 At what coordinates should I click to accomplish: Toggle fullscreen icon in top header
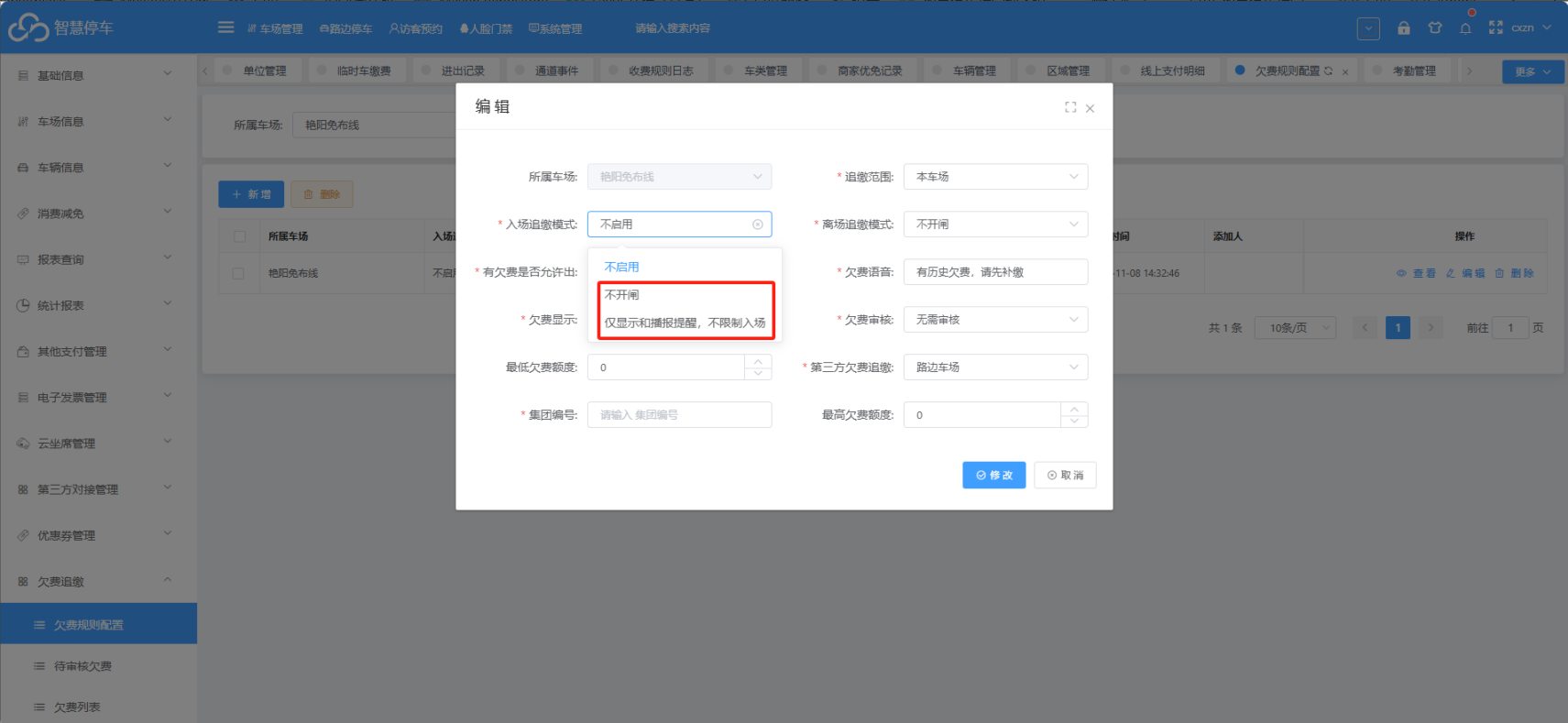click(x=1496, y=27)
